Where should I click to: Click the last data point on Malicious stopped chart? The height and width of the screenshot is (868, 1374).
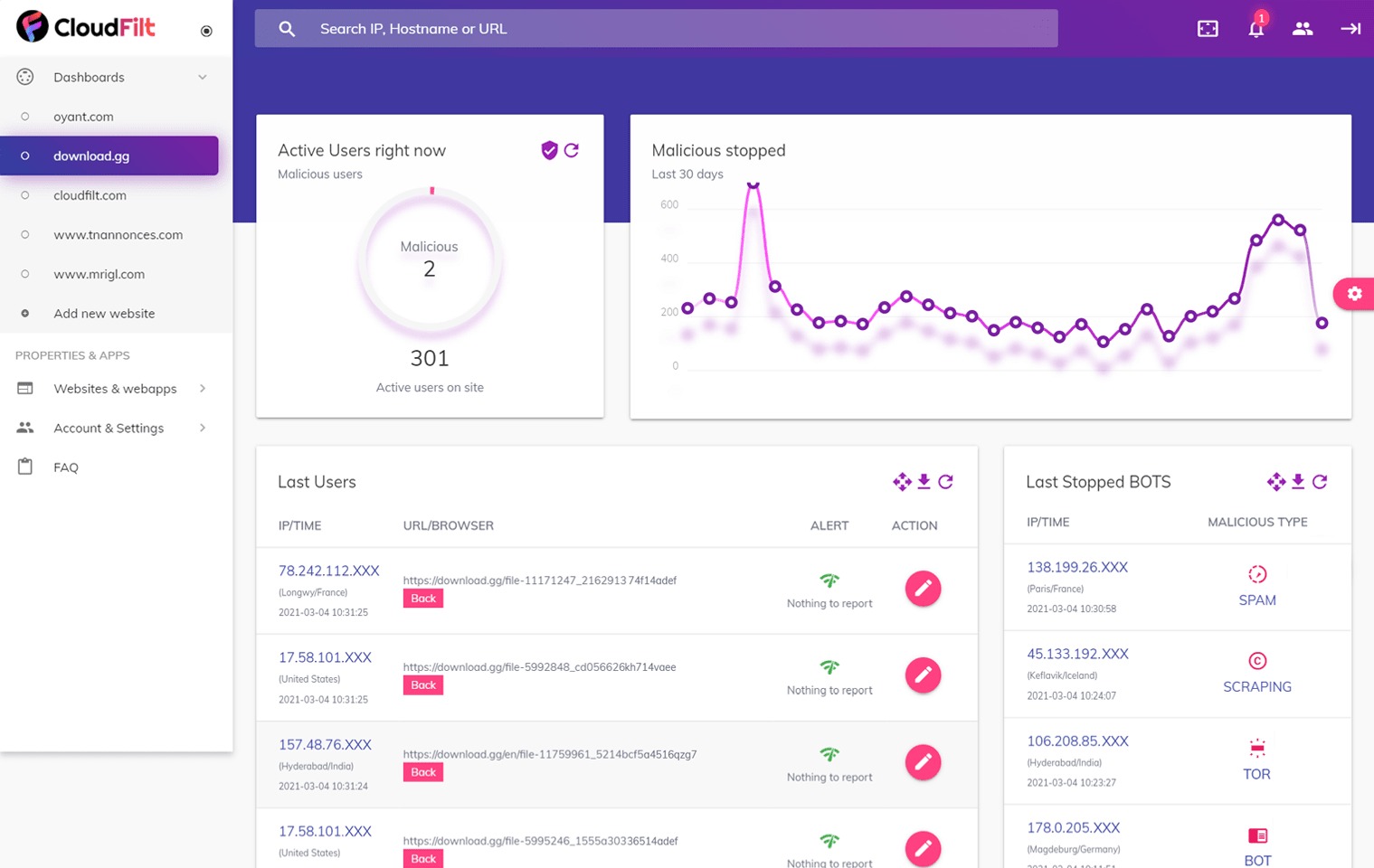[1322, 323]
